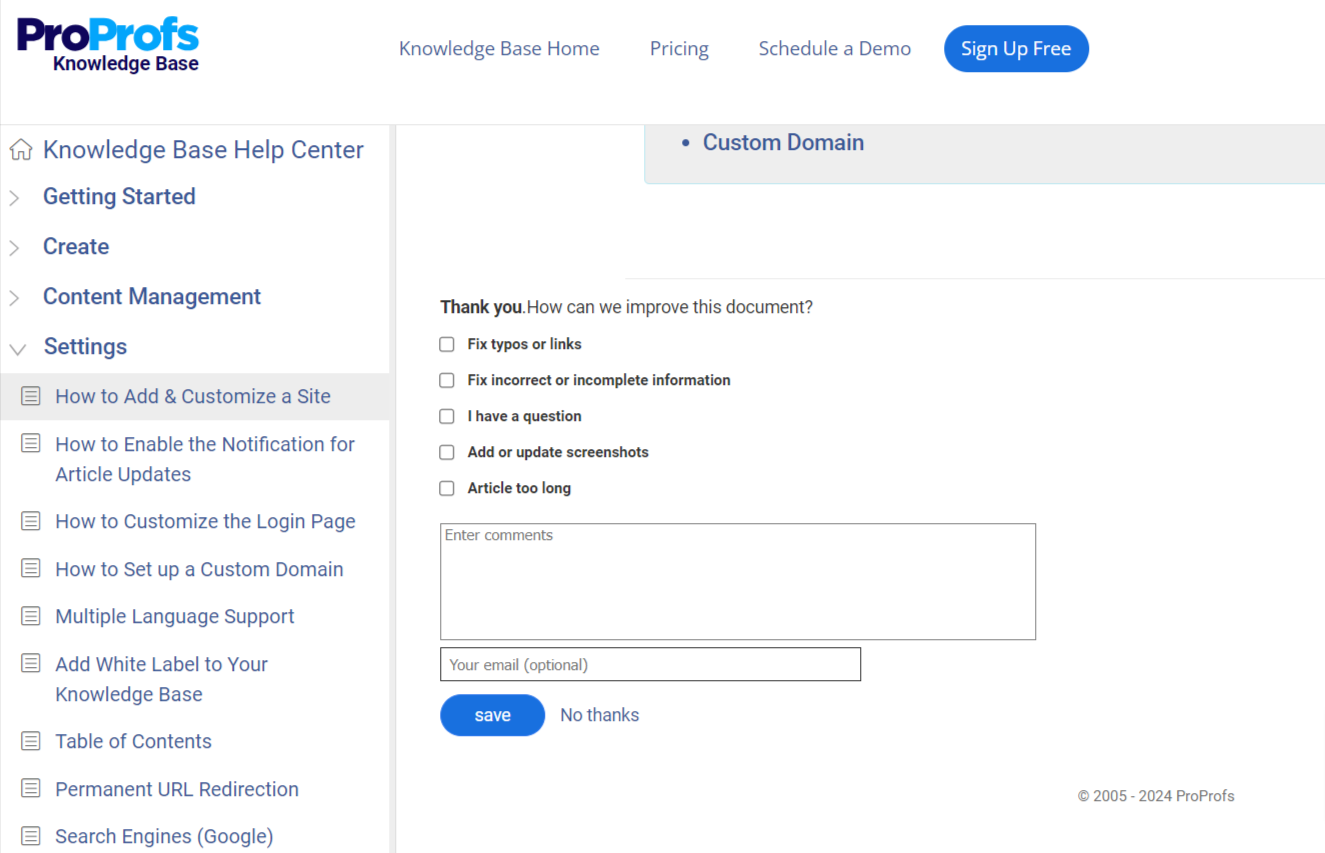1325x853 pixels.
Task: Open Search Engines (Google) article
Action: [x=164, y=836]
